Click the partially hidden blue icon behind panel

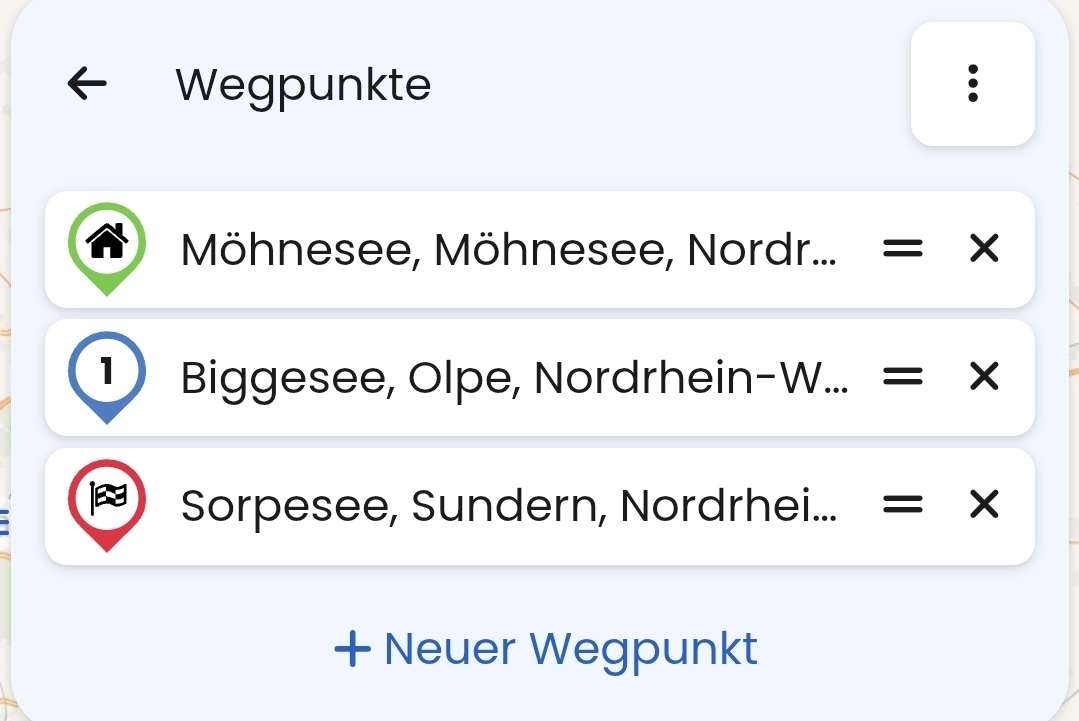pyautogui.click(x=4, y=520)
